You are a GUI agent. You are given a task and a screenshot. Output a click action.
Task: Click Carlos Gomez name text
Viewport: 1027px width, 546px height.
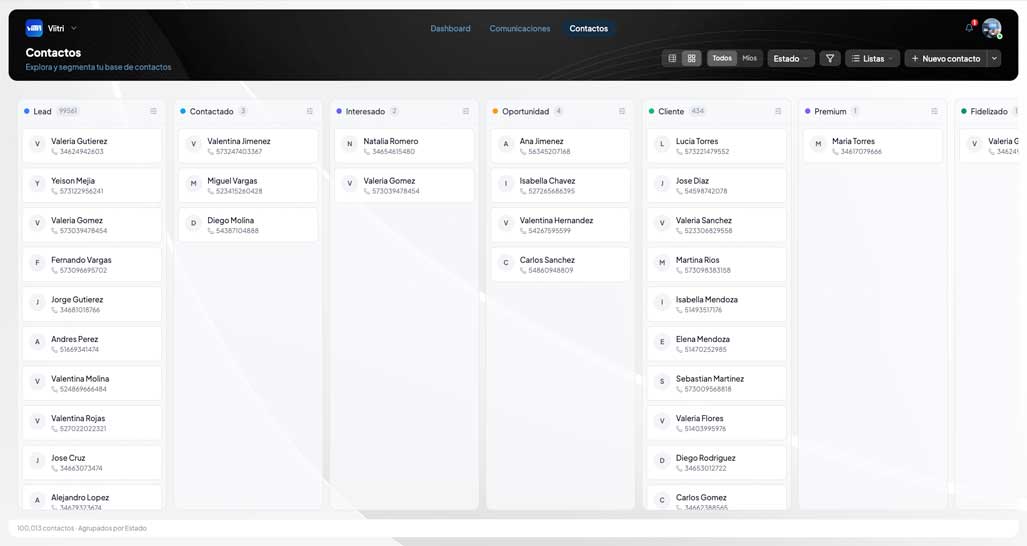click(701, 498)
